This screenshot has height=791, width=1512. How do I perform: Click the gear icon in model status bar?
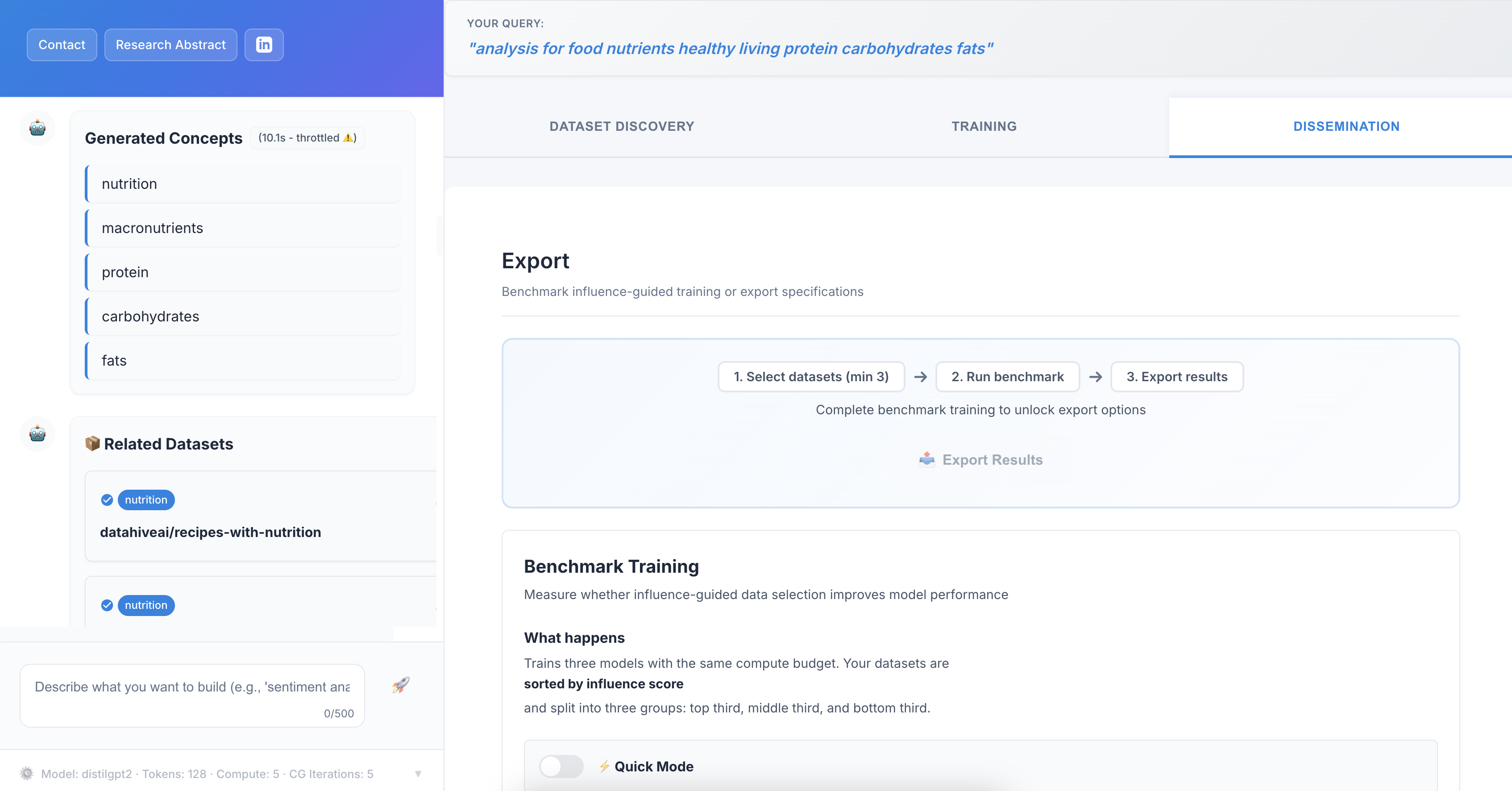coord(26,774)
